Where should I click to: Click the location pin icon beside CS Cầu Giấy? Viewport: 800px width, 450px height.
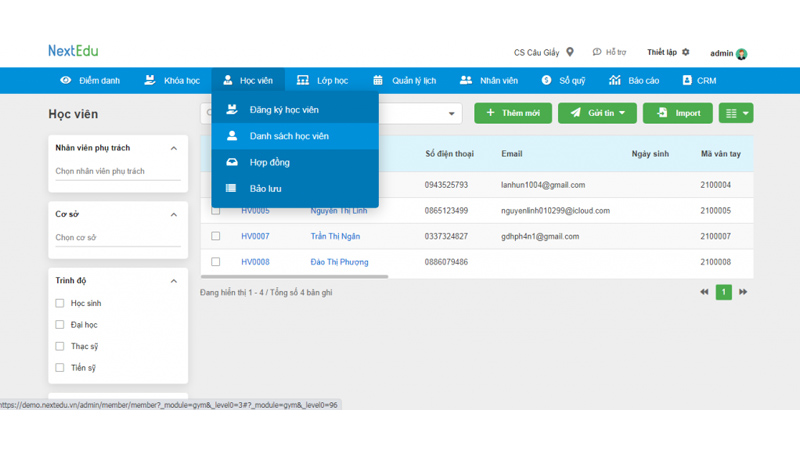pos(570,52)
